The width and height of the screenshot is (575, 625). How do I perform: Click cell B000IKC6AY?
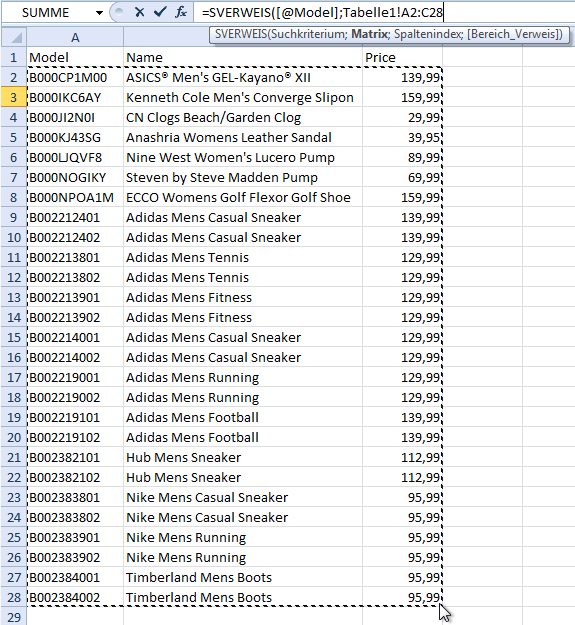click(x=75, y=97)
